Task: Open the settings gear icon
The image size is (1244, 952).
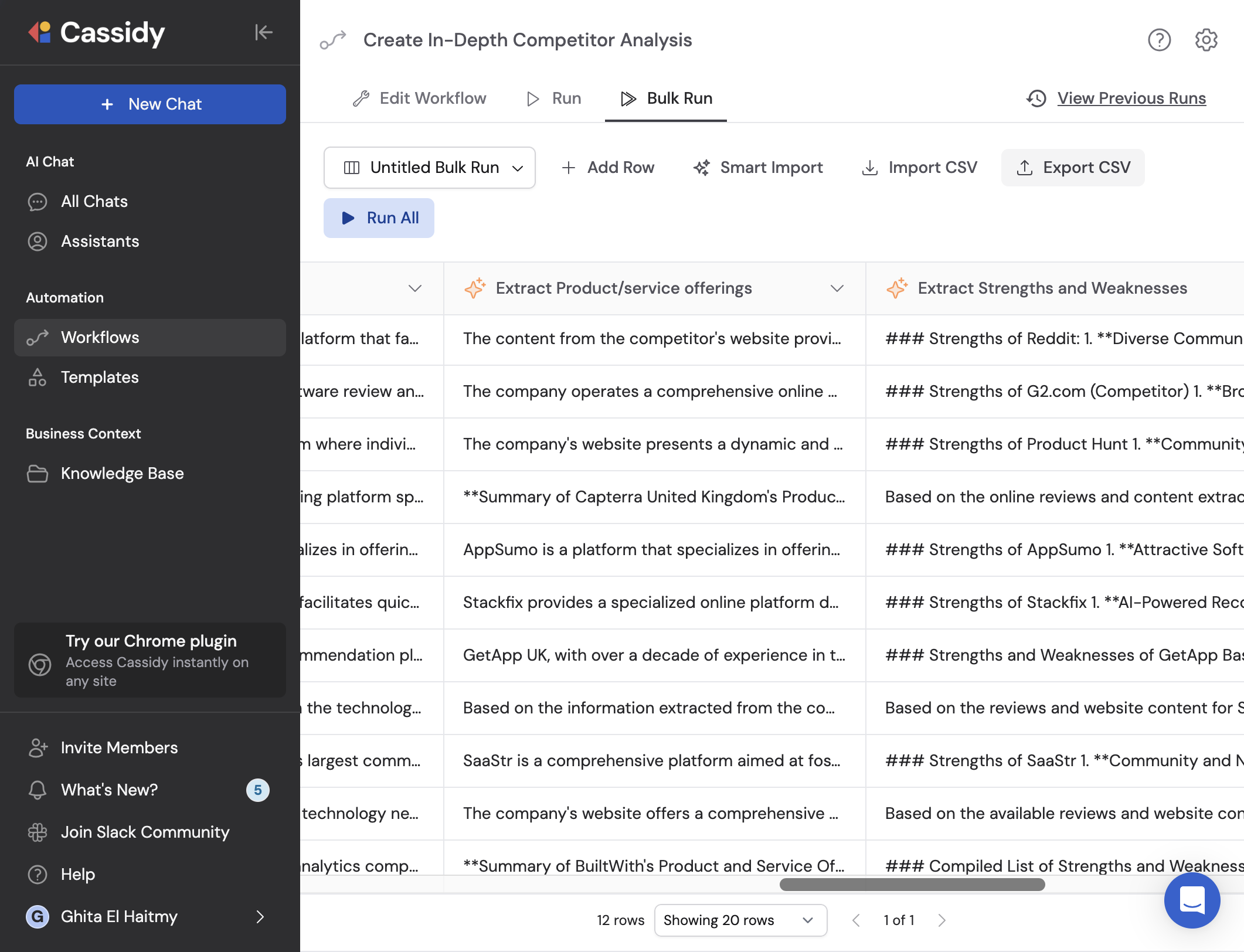Action: click(x=1206, y=40)
